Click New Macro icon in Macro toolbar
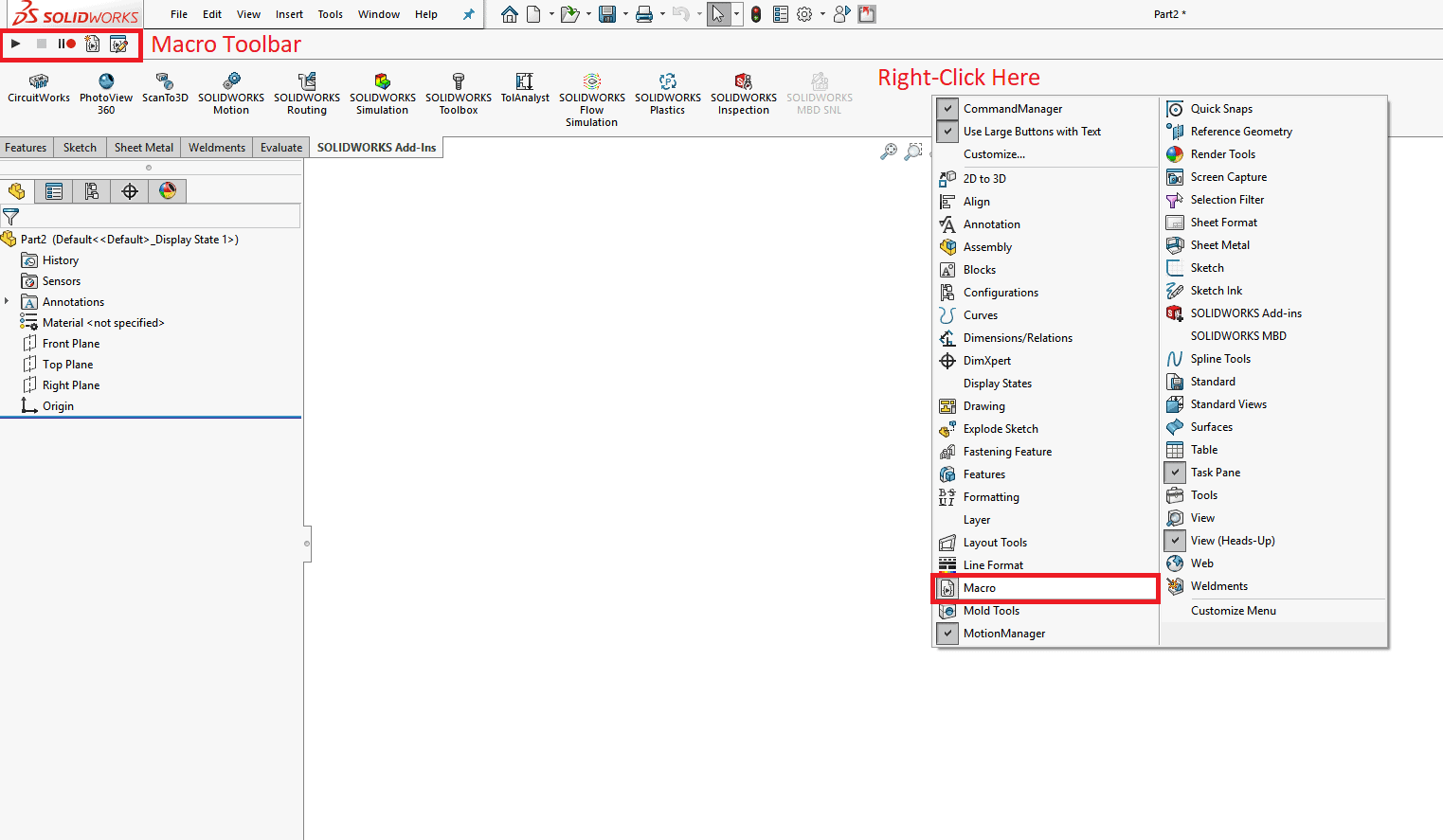The height and width of the screenshot is (840, 1443). 92,44
